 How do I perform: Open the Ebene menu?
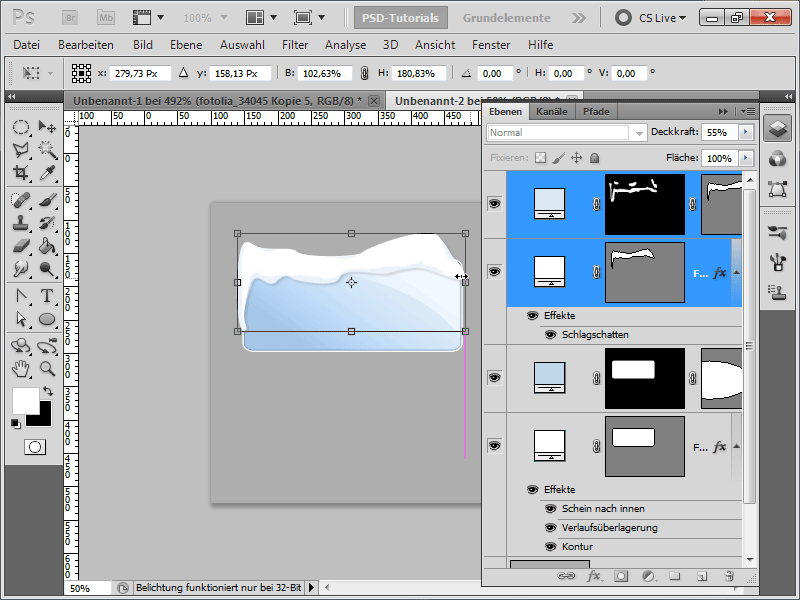pos(186,45)
